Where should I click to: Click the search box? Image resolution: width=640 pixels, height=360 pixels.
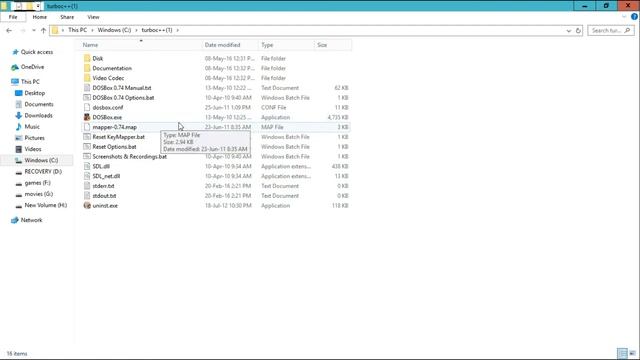click(611, 31)
